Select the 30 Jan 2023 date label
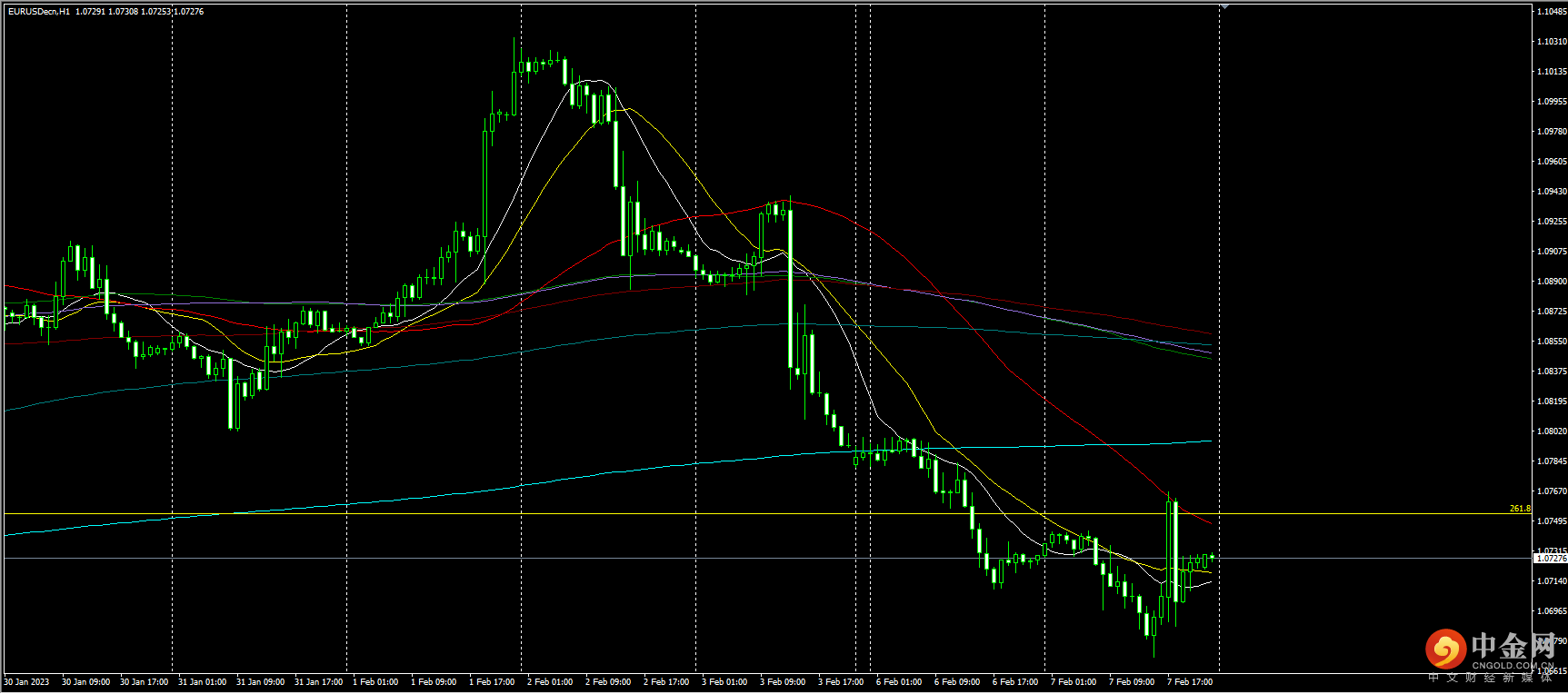The height and width of the screenshot is (694, 1568). click(x=27, y=681)
